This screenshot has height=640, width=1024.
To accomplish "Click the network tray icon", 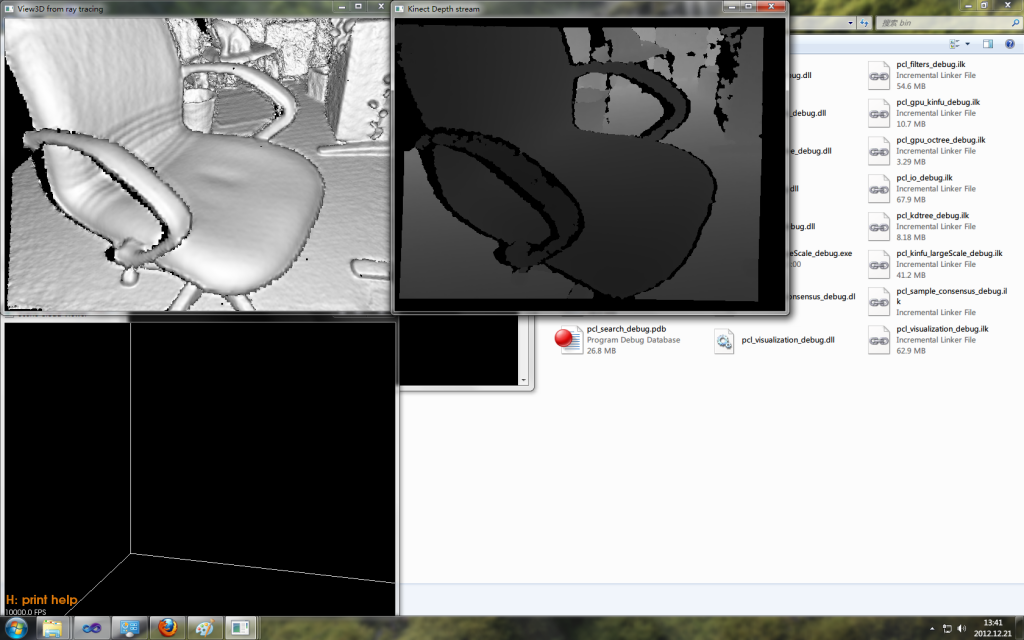I will pos(947,629).
